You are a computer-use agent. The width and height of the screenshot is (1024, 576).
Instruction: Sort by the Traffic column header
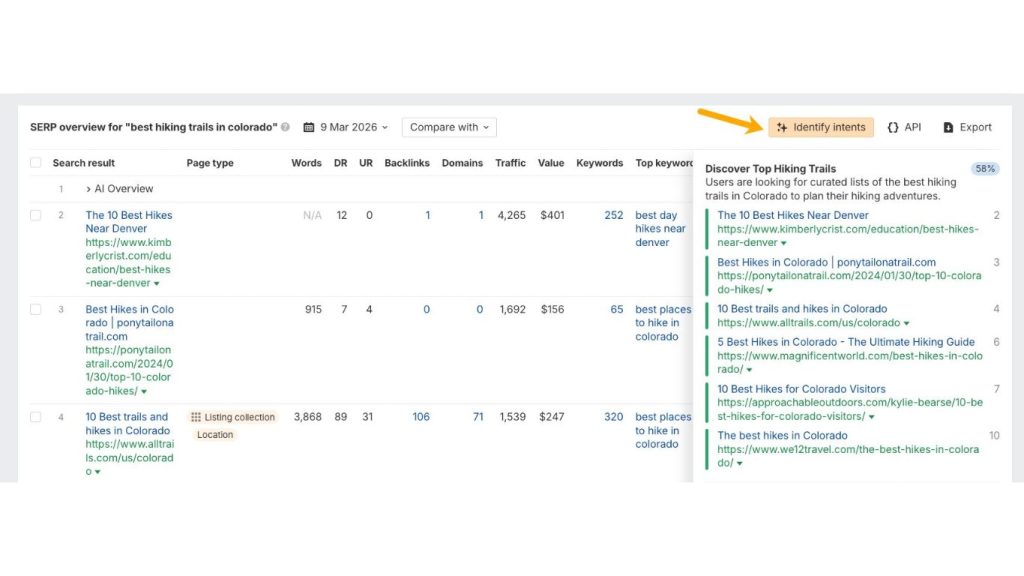click(x=510, y=163)
